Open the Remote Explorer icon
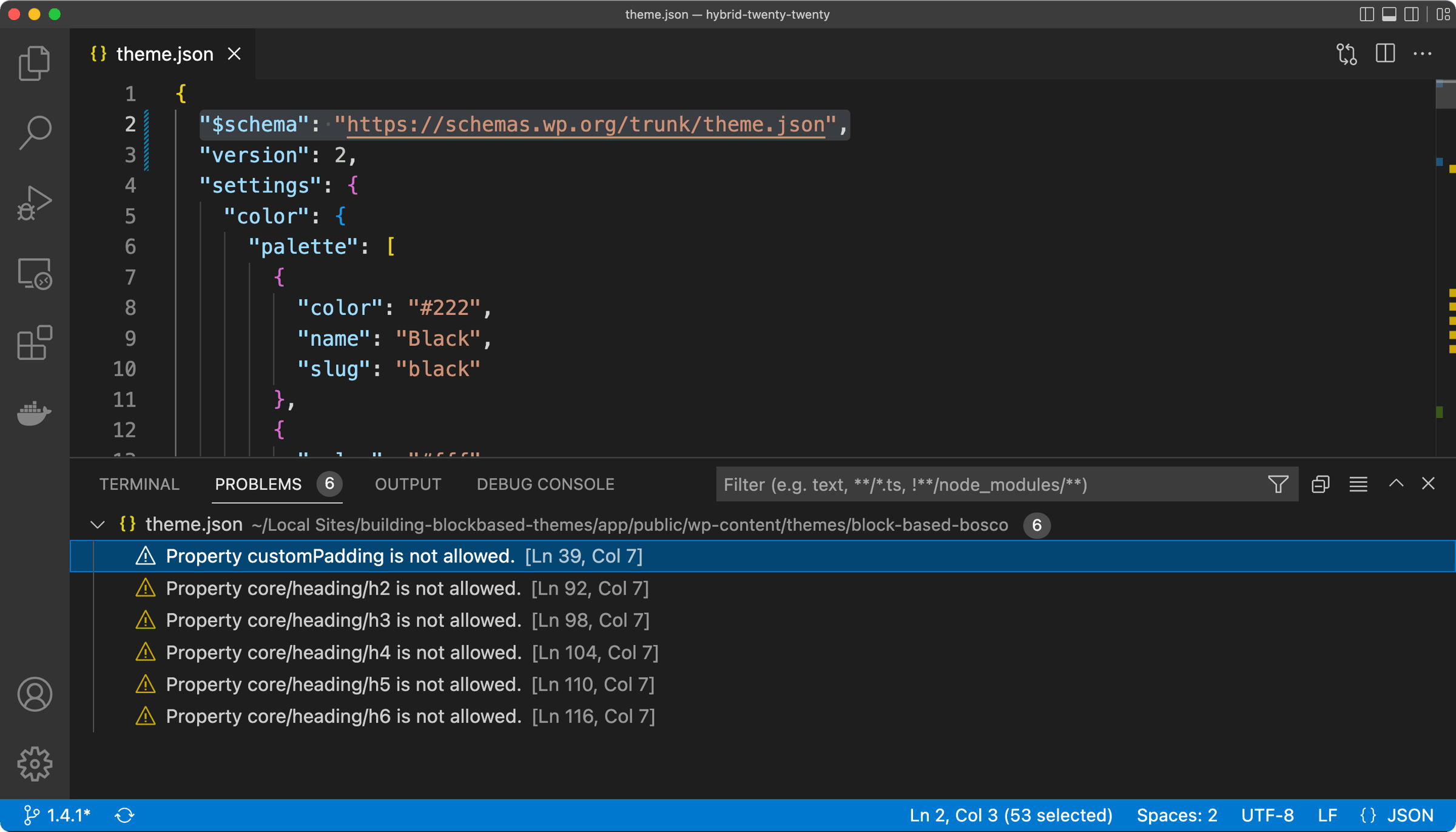 [34, 274]
